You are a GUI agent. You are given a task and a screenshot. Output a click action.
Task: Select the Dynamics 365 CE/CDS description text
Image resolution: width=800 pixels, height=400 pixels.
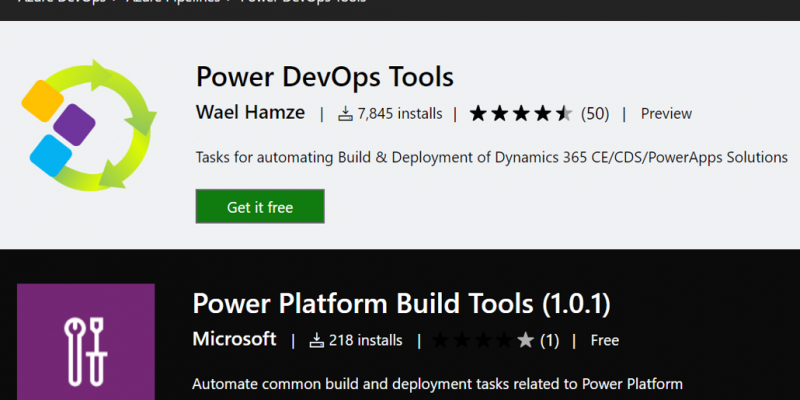point(492,157)
